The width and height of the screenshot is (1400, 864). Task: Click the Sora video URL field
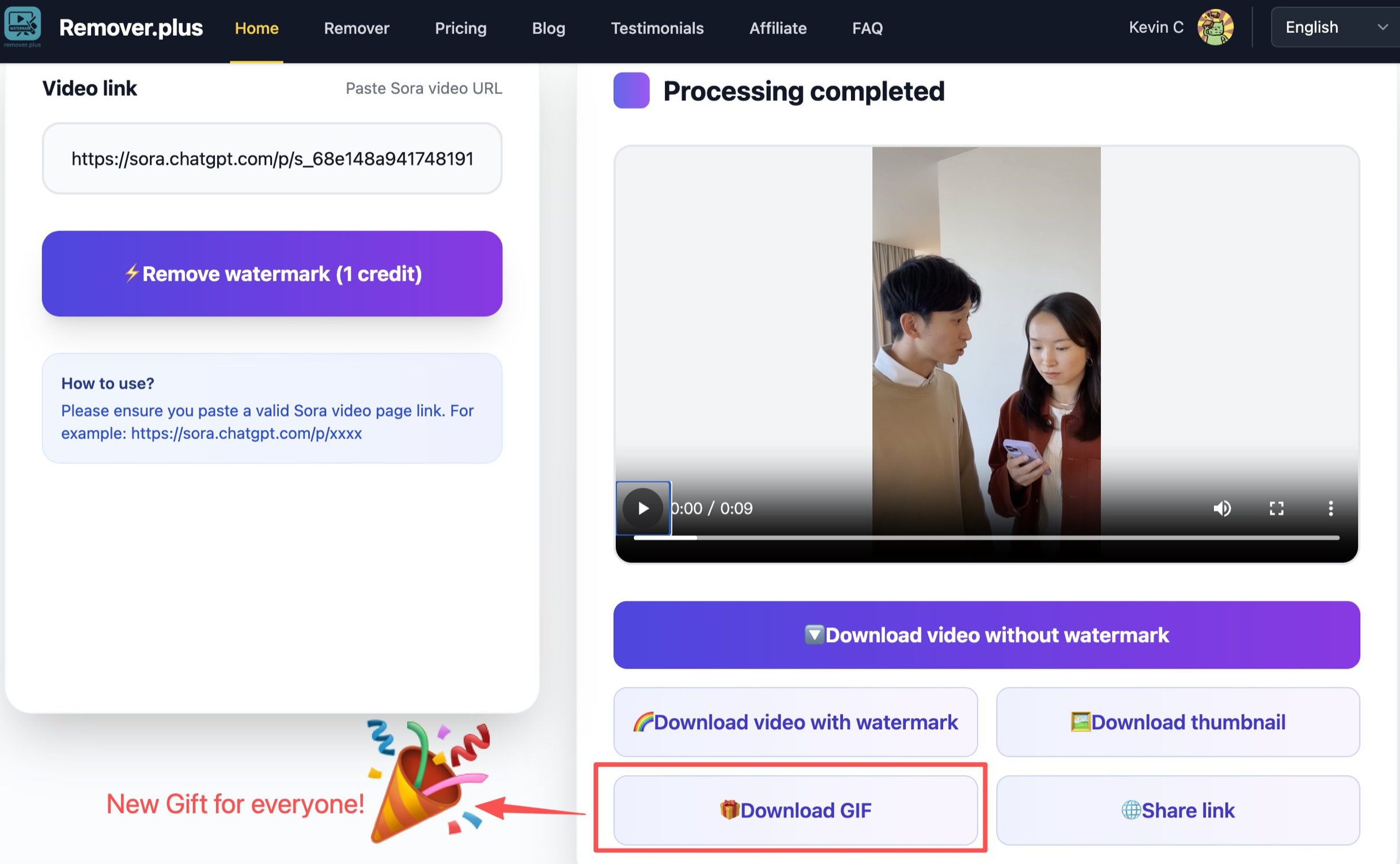pos(272,159)
